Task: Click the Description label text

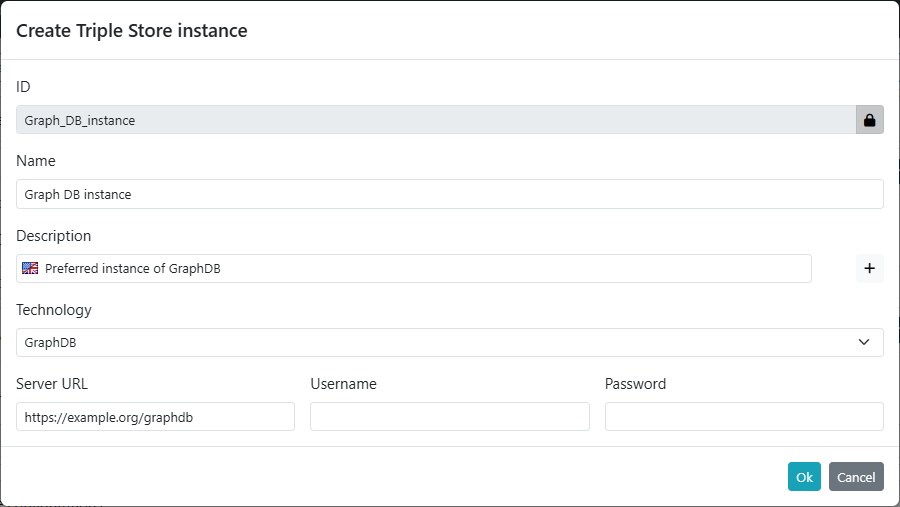Action: click(x=53, y=236)
